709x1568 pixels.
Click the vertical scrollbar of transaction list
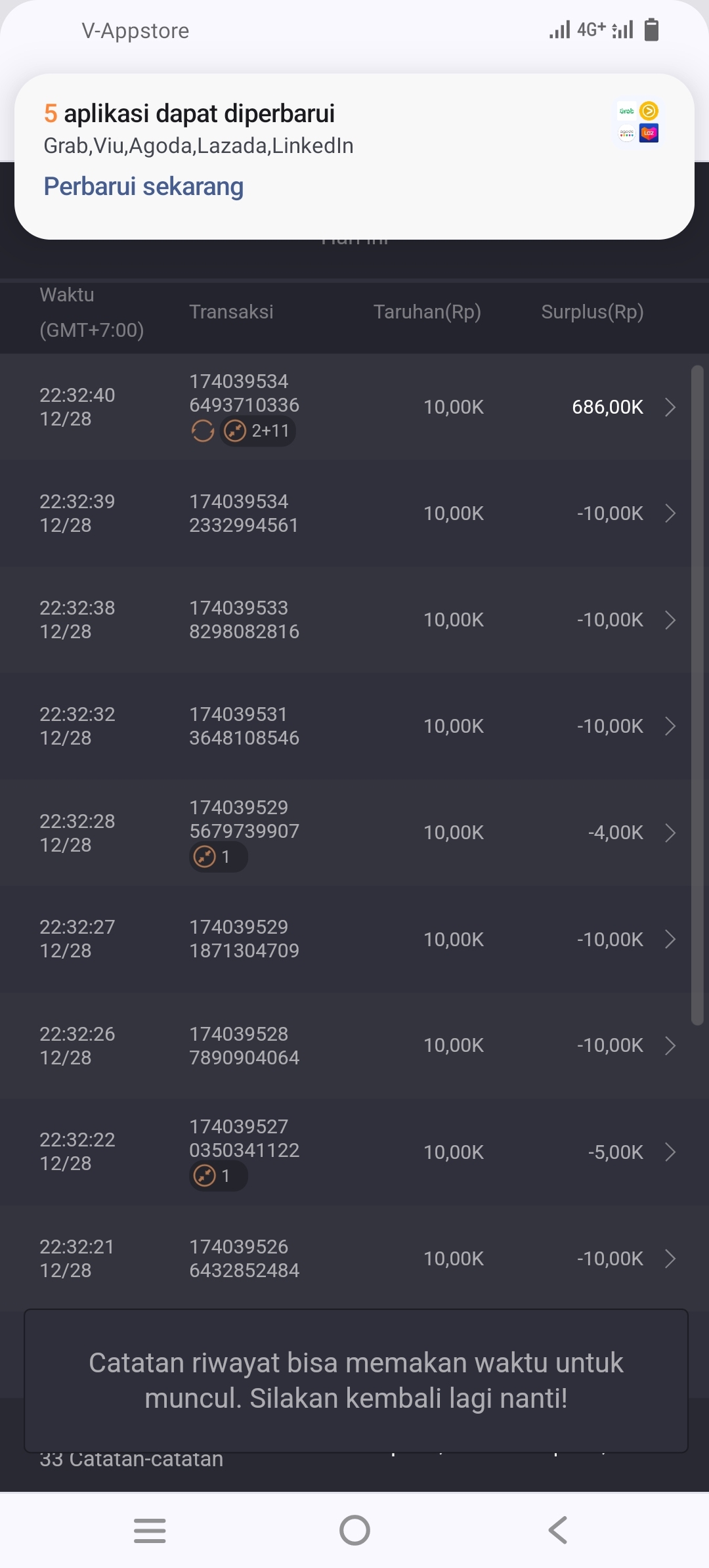[697, 695]
